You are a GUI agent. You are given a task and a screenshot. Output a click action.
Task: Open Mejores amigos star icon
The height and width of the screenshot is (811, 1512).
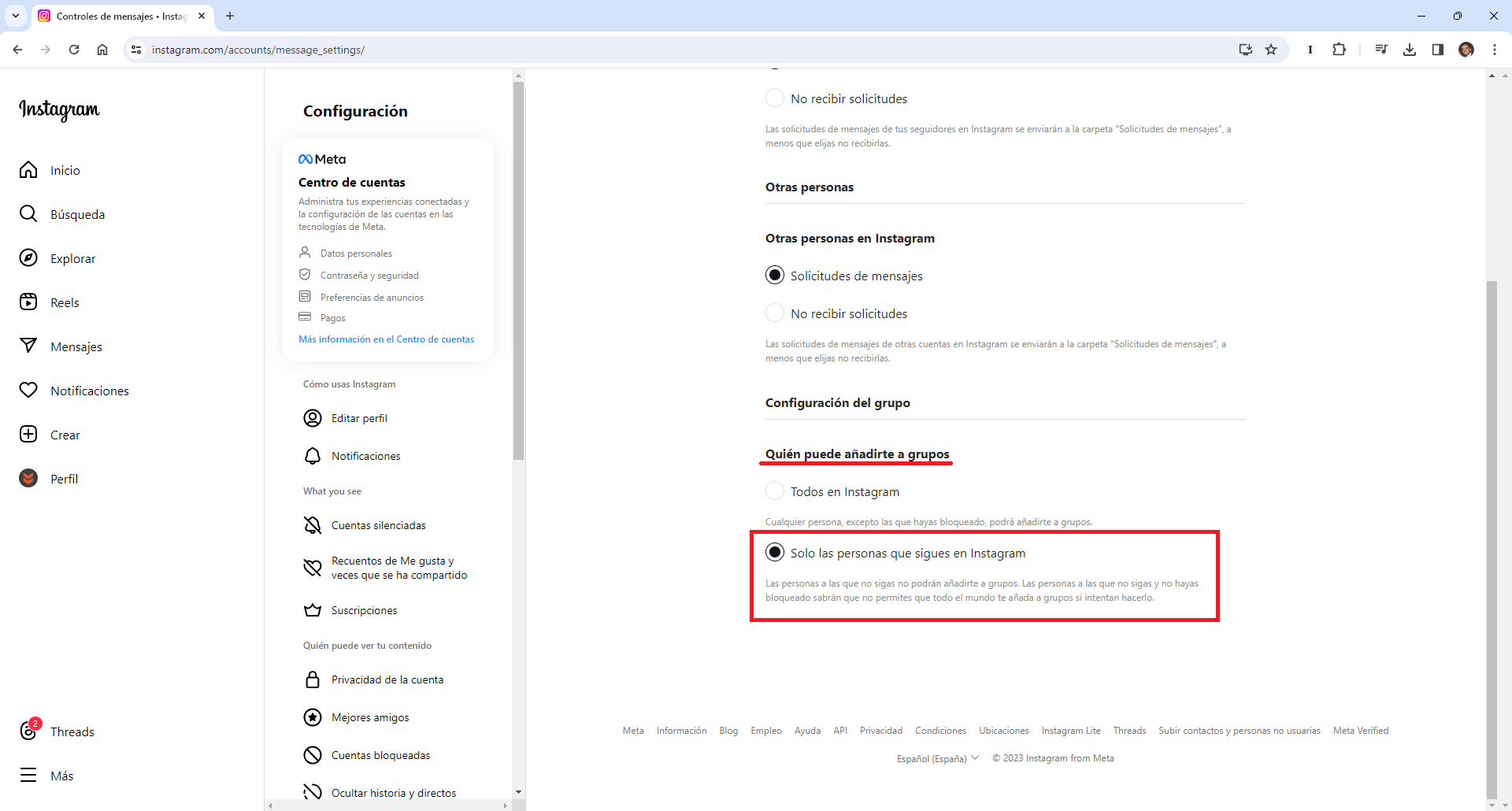click(x=313, y=717)
